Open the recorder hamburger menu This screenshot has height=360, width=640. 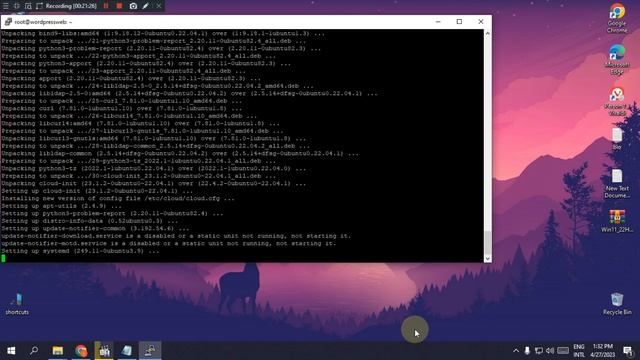(x=6, y=6)
